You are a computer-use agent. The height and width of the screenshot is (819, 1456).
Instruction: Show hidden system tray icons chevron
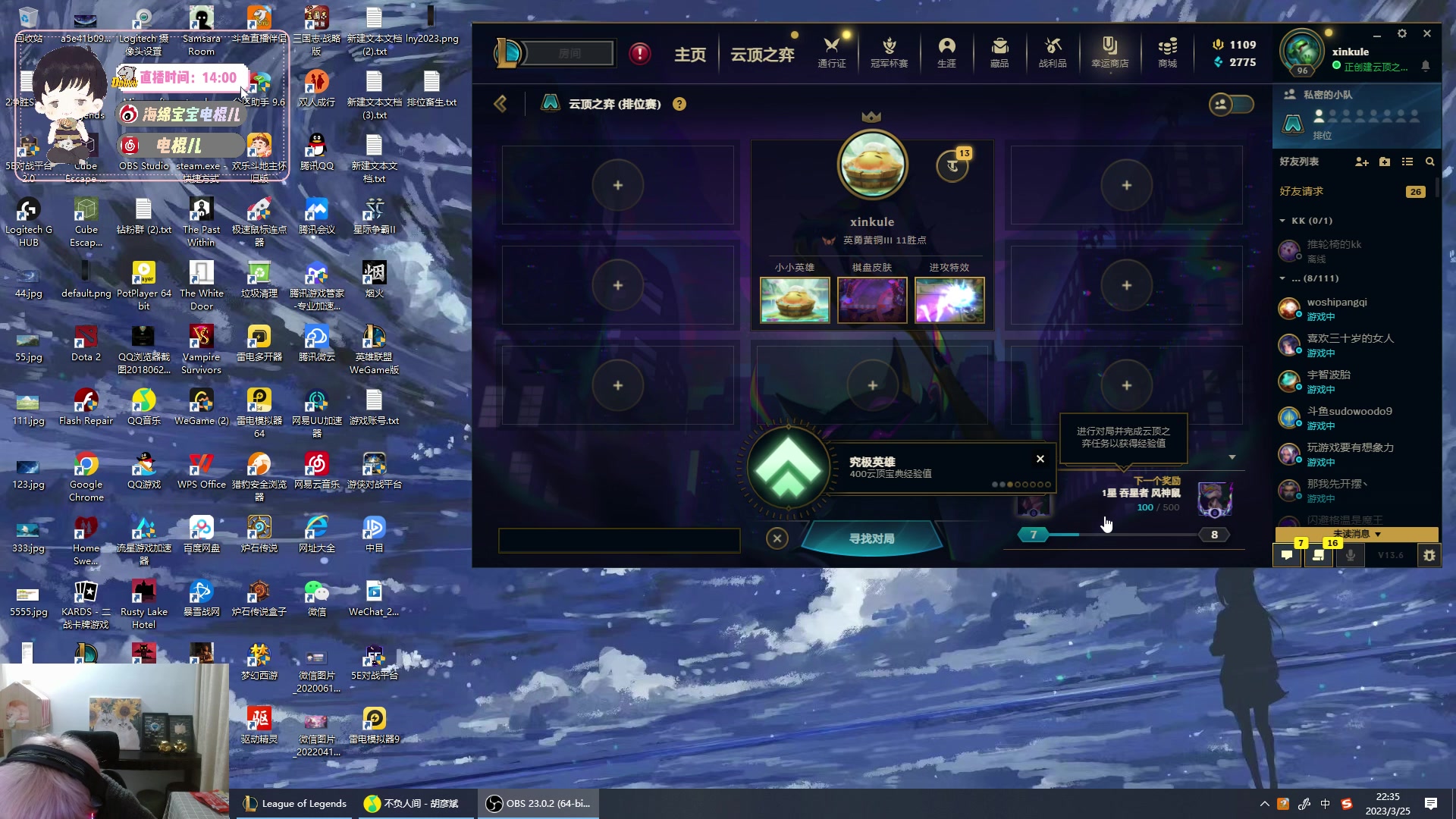1264,804
